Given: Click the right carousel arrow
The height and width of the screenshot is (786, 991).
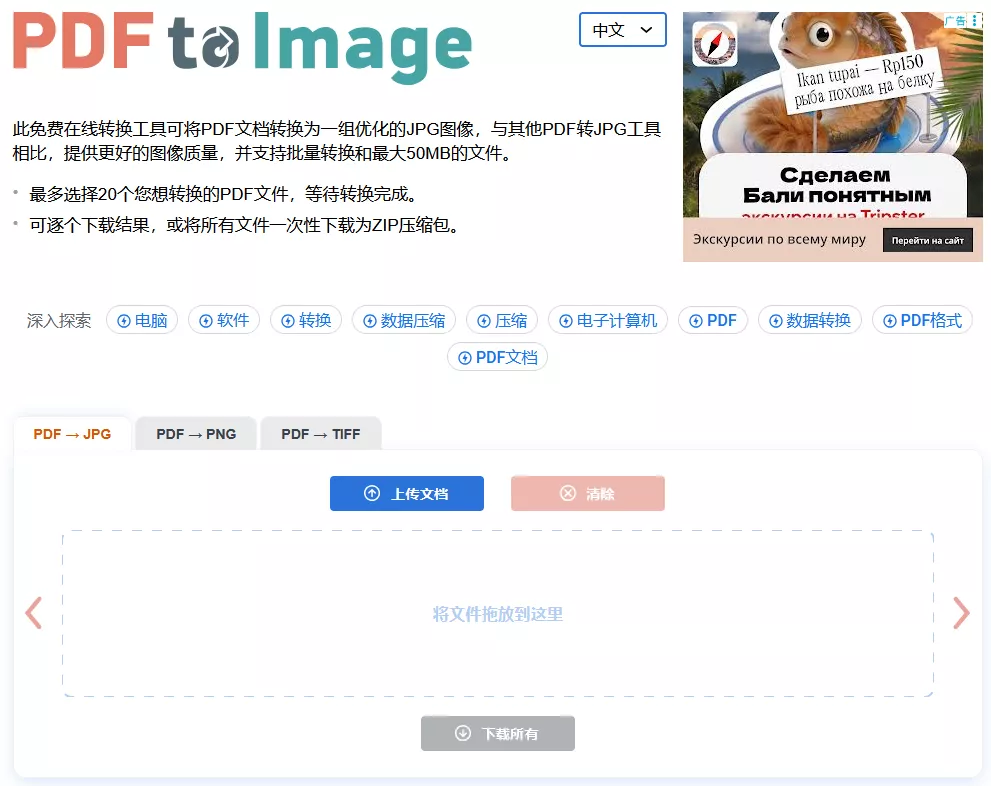Looking at the screenshot, I should click(x=961, y=613).
